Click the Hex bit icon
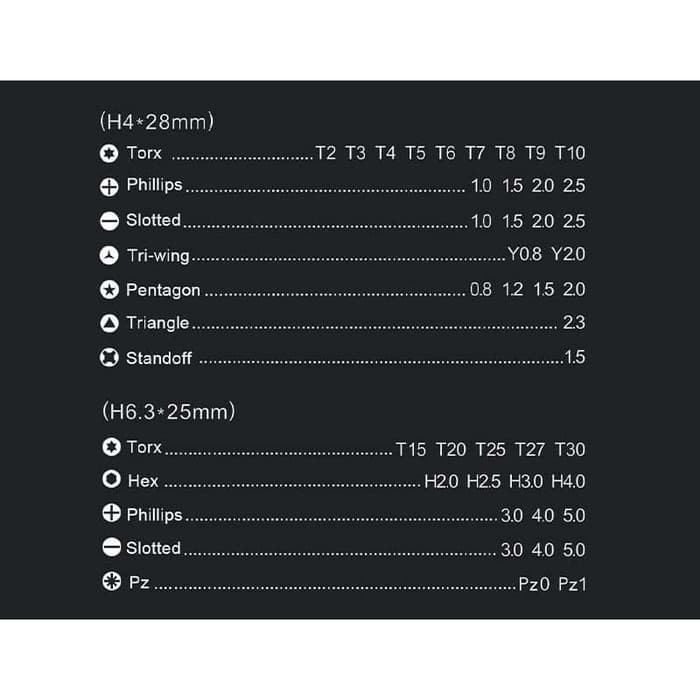The image size is (700, 700). point(112,479)
